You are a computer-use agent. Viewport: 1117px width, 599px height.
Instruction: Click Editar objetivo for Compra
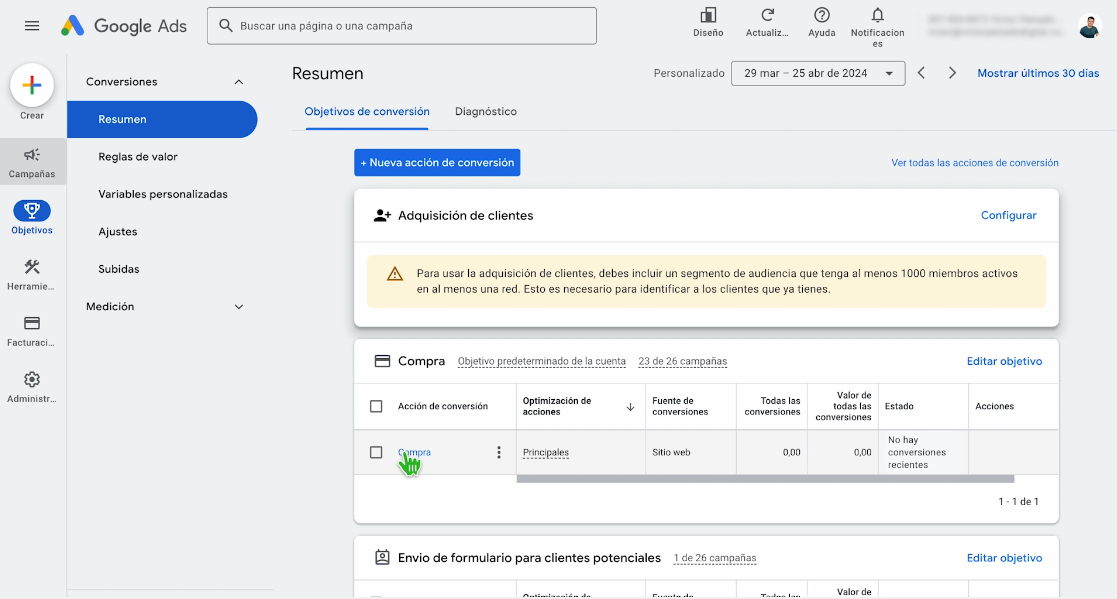tap(1004, 361)
